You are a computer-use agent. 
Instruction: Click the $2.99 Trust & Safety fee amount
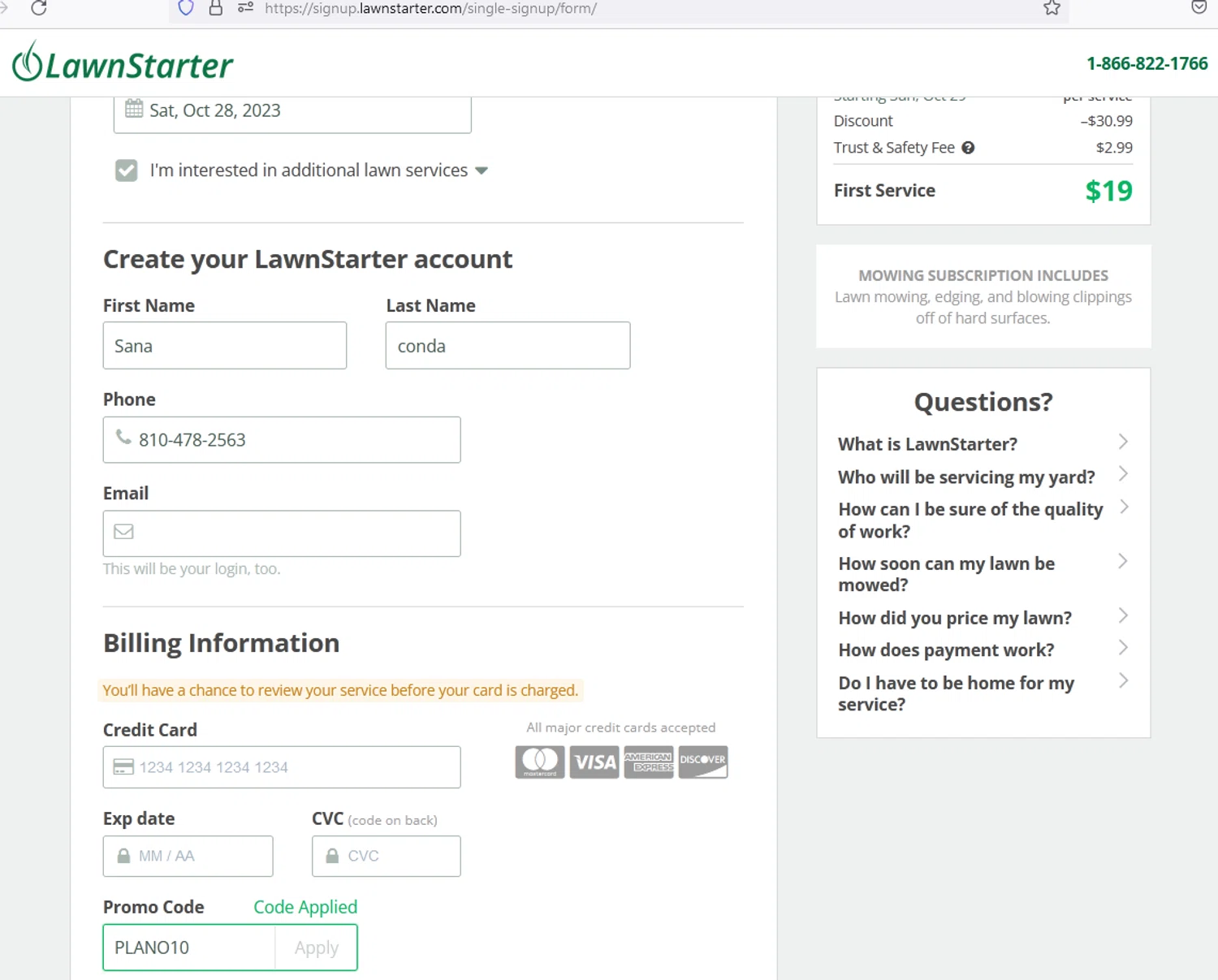point(1114,148)
